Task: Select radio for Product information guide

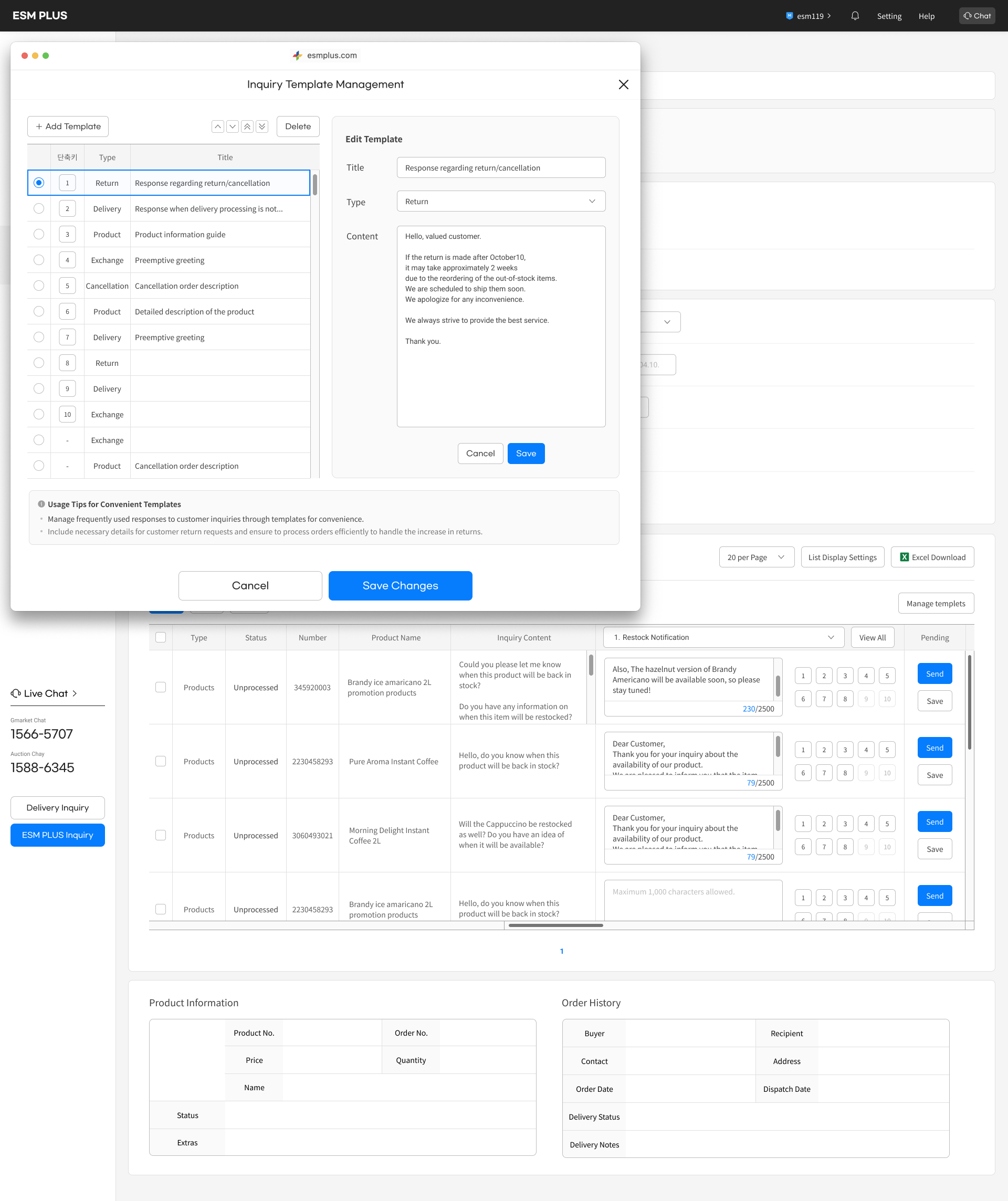Action: [x=39, y=235]
